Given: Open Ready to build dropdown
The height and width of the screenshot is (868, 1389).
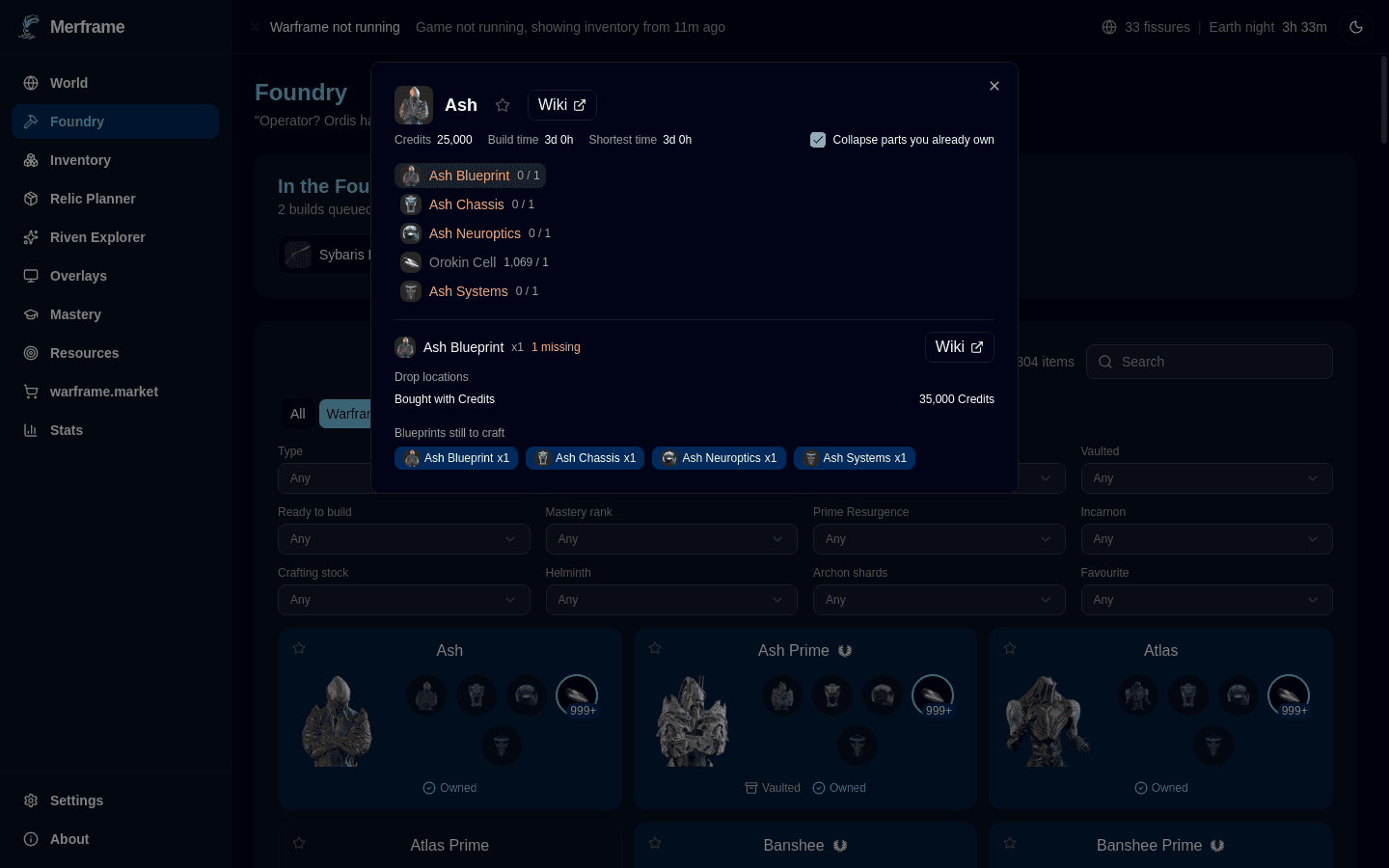Looking at the screenshot, I should pyautogui.click(x=404, y=539).
